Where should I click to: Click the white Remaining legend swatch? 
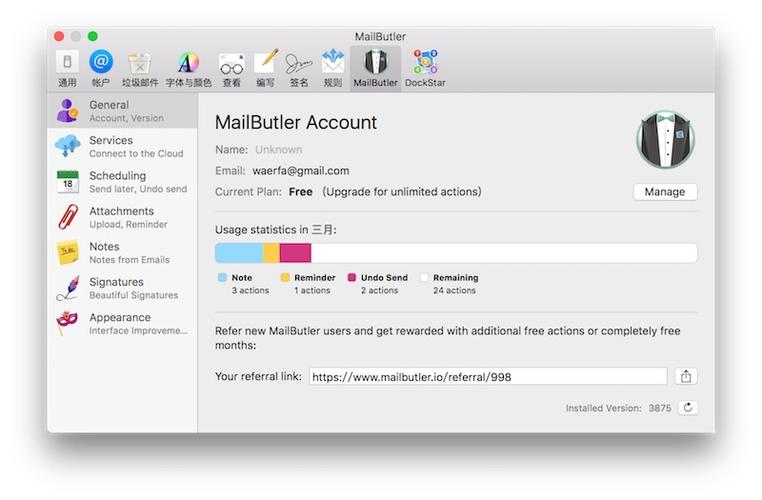(x=424, y=277)
